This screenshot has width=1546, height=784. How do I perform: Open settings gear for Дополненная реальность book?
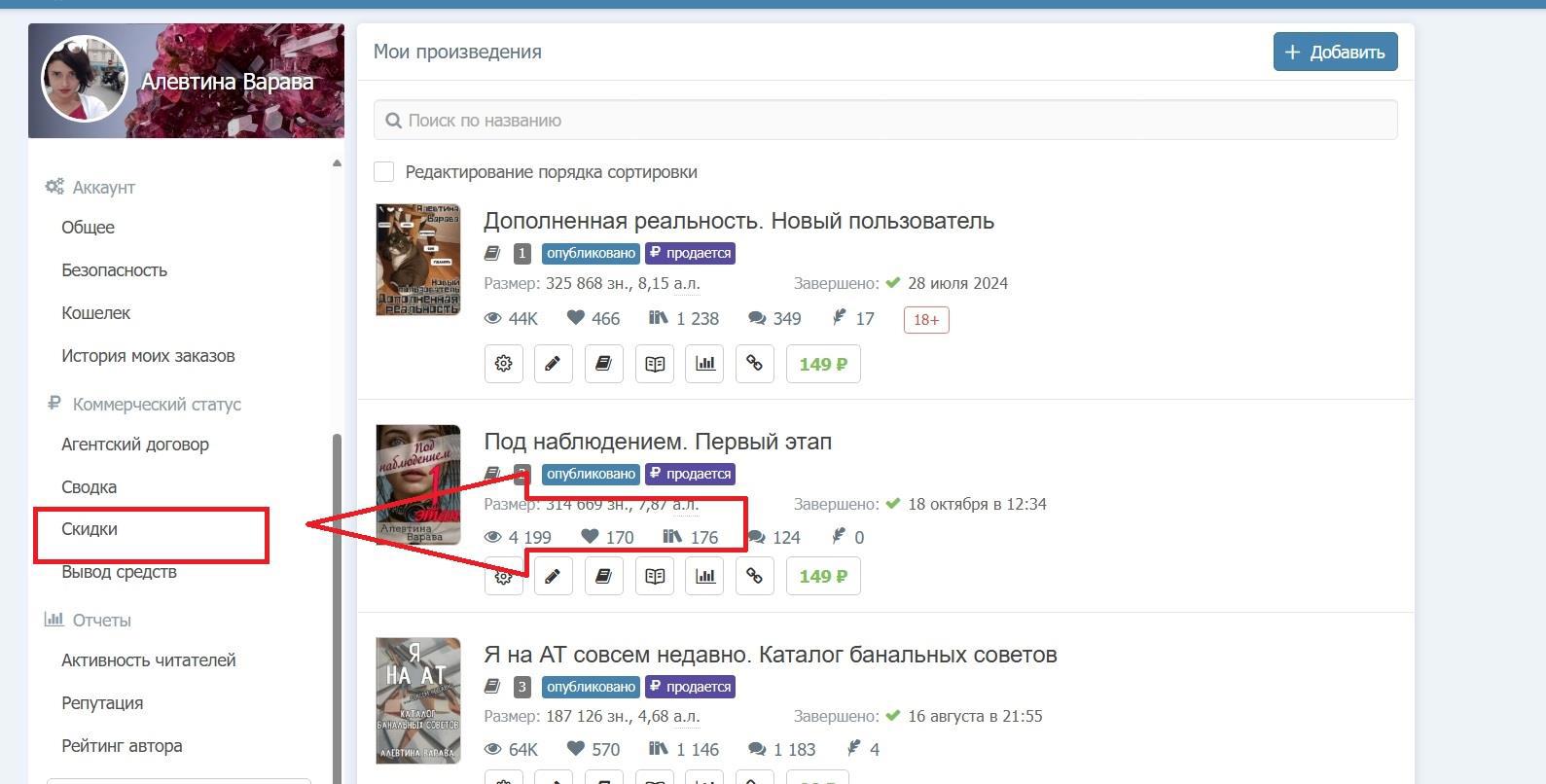(503, 364)
